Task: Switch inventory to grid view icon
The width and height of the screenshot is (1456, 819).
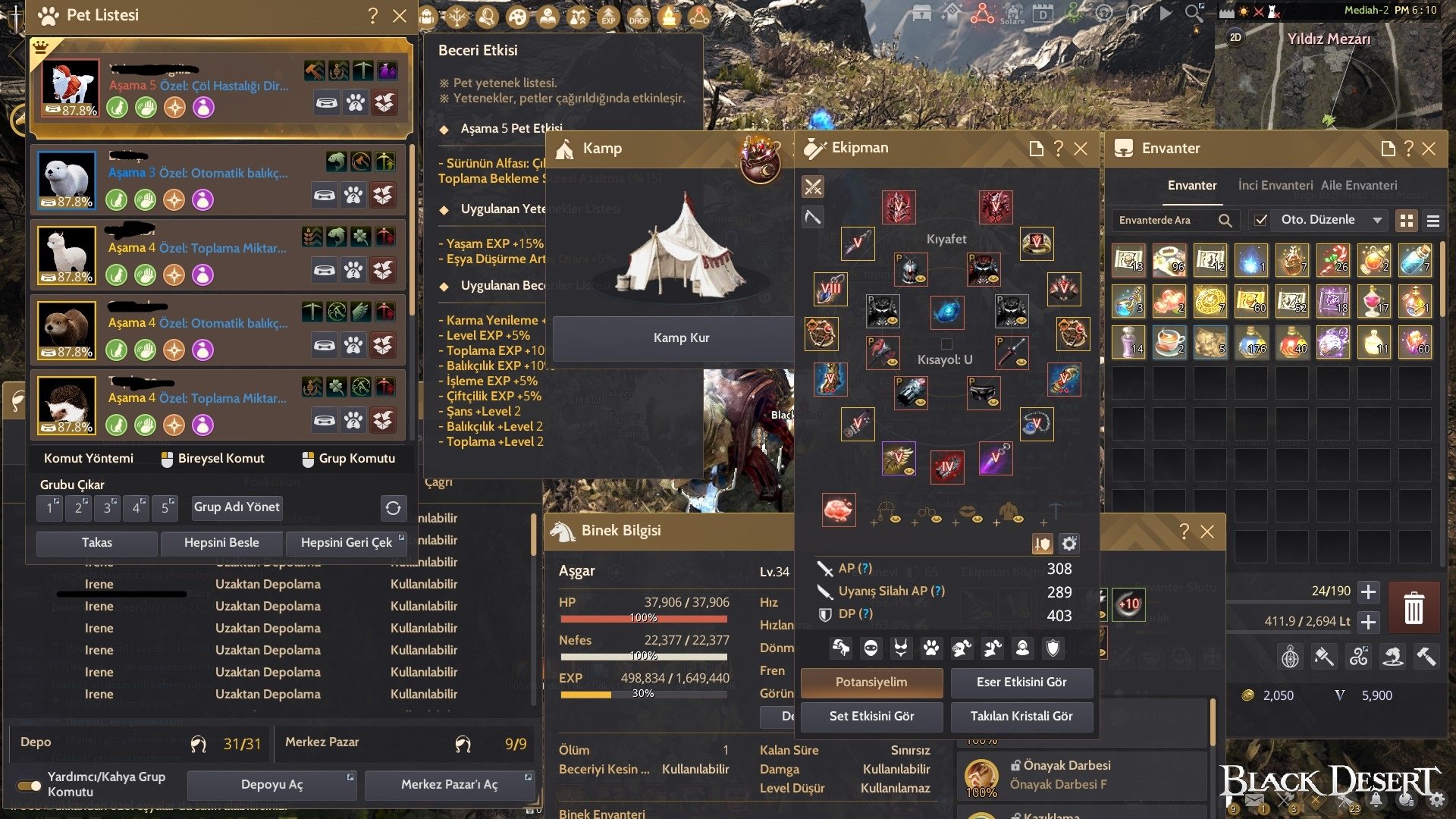Action: 1407,221
